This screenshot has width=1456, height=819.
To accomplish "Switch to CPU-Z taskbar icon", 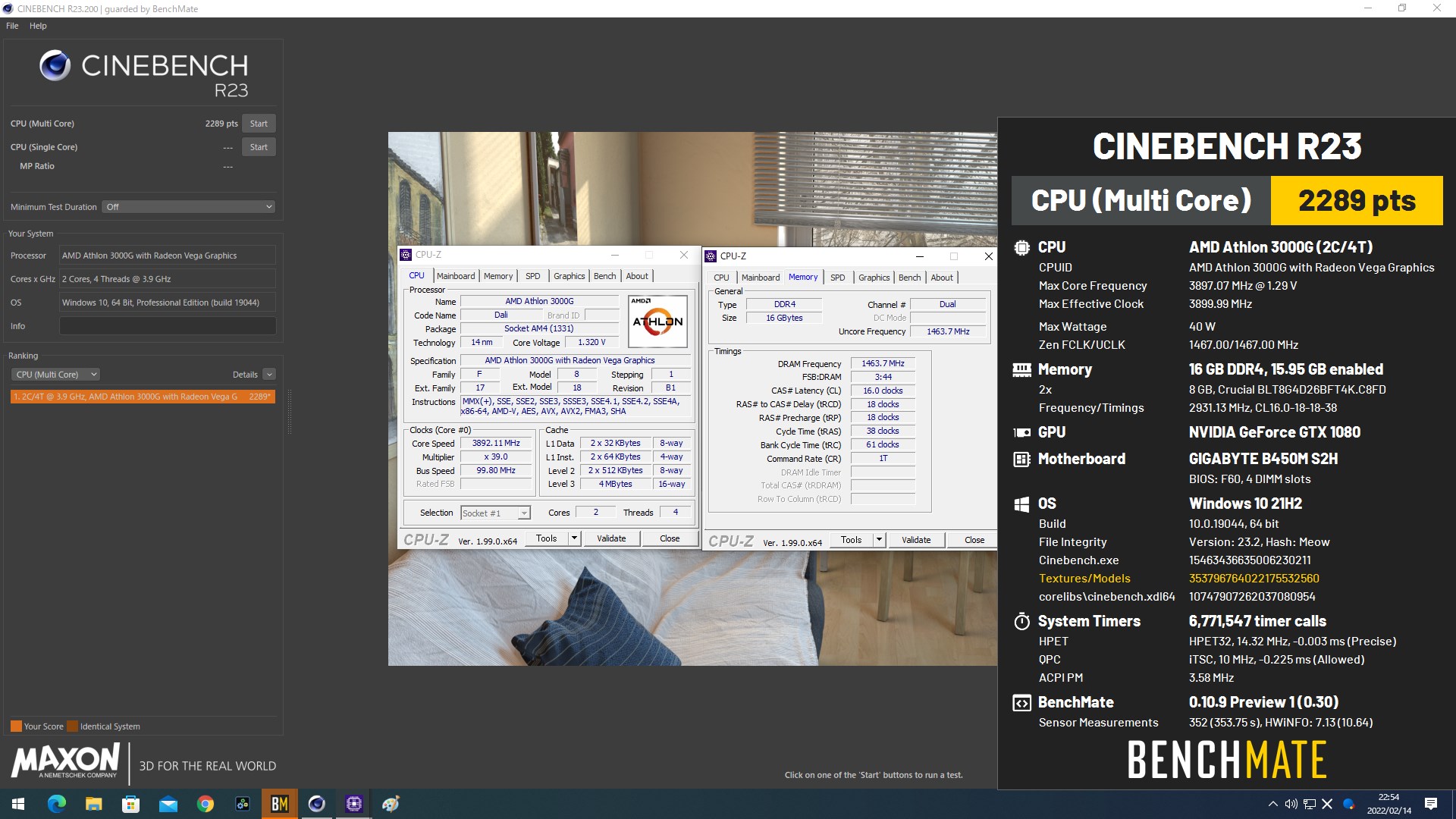I will tap(353, 804).
